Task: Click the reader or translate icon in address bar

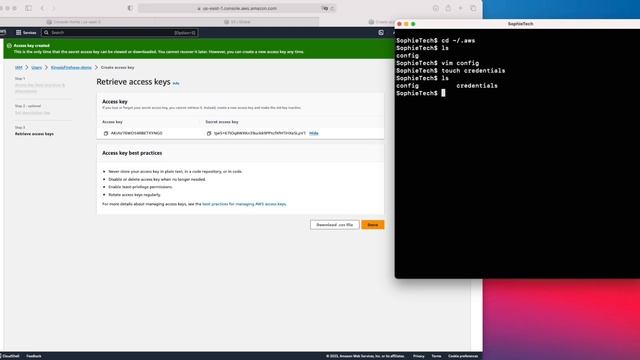Action: point(325,8)
